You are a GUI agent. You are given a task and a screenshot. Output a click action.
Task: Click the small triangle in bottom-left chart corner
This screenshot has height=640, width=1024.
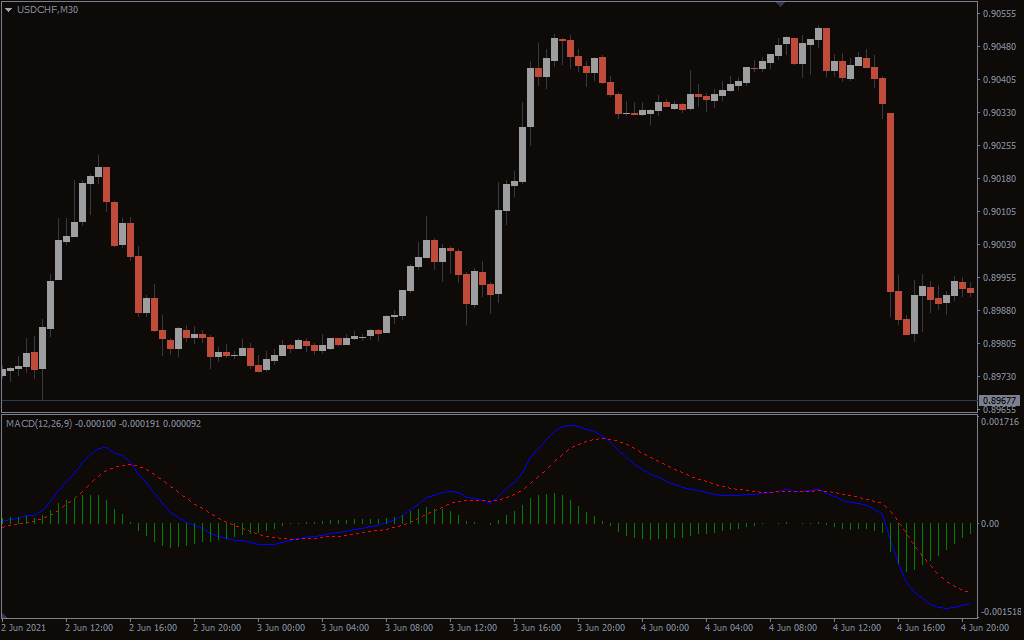(x=4, y=613)
